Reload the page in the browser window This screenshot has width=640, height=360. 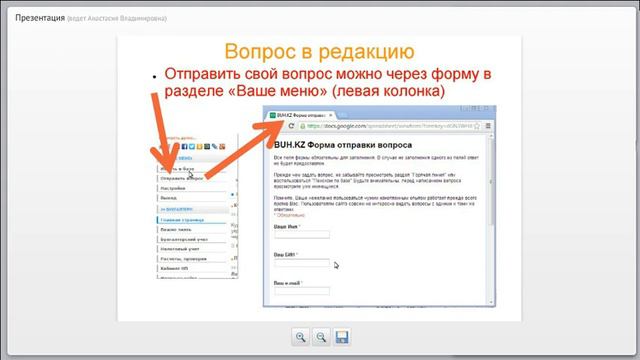pos(291,126)
